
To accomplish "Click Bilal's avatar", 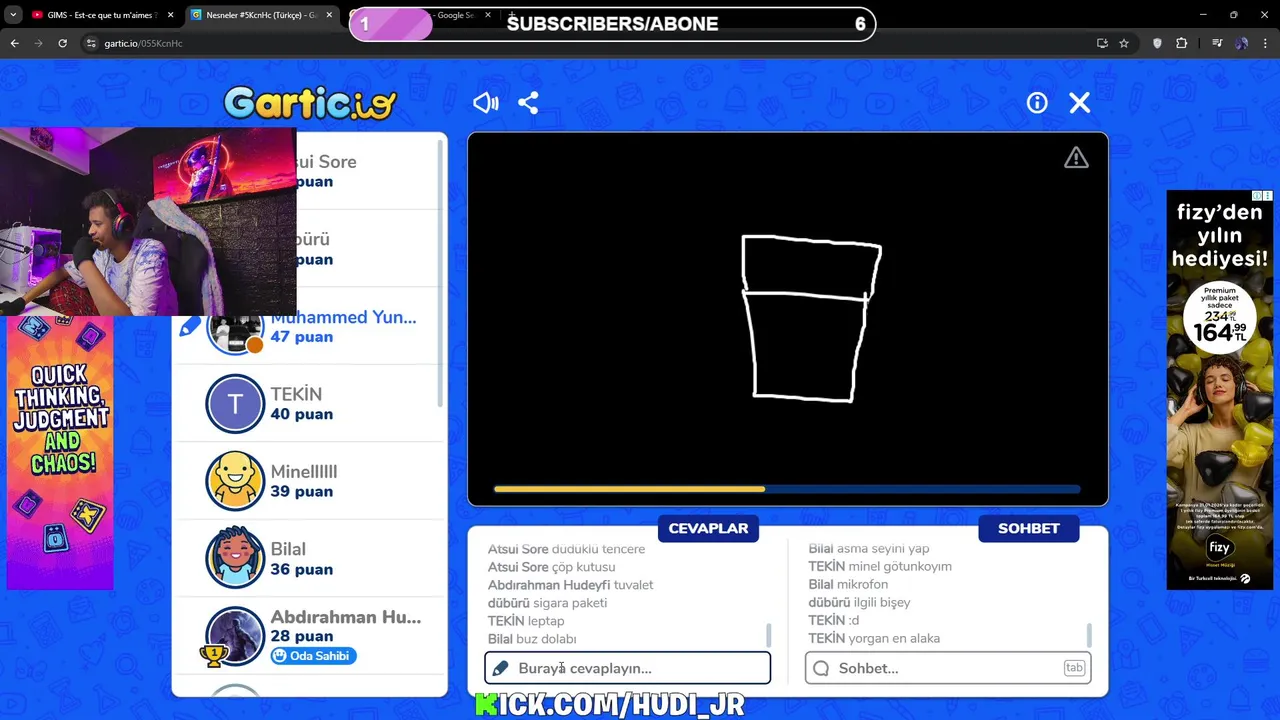I will pos(235,558).
